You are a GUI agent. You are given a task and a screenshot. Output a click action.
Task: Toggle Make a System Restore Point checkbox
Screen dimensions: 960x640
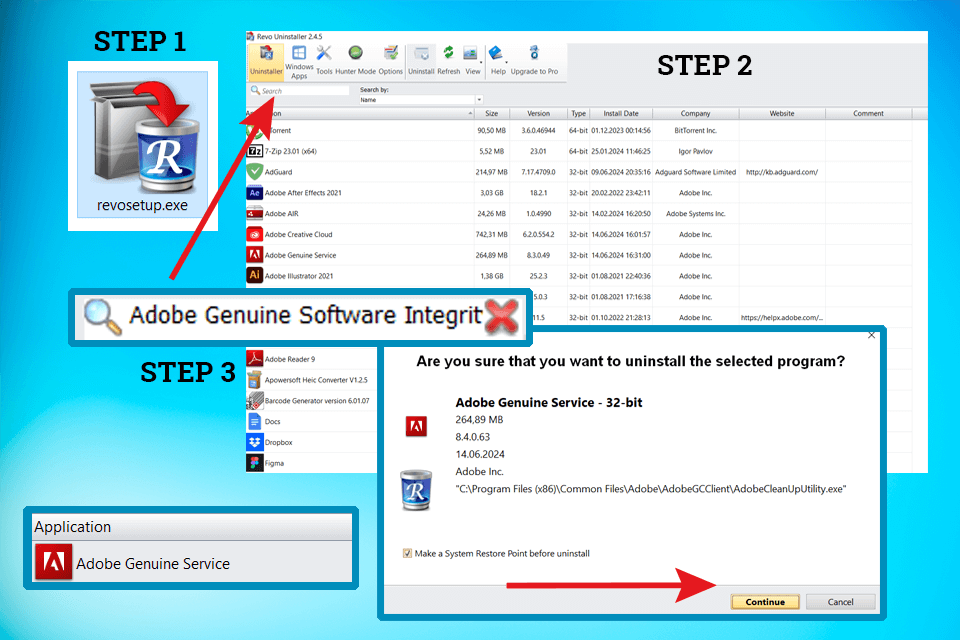pyautogui.click(x=407, y=553)
